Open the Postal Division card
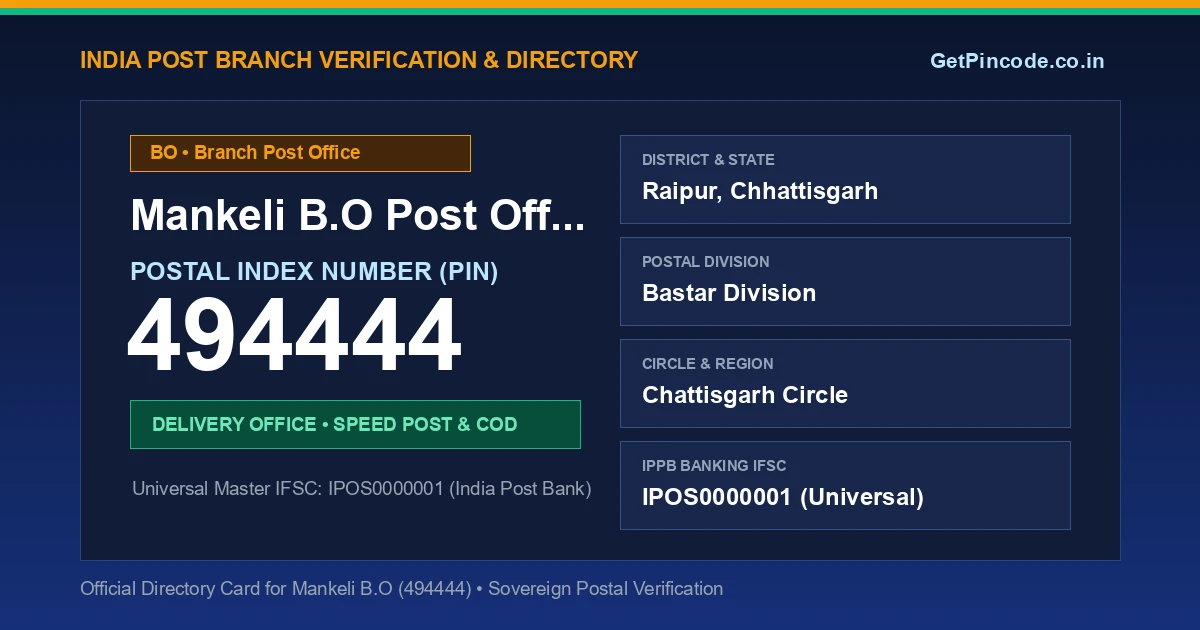The height and width of the screenshot is (630, 1200). [x=845, y=281]
